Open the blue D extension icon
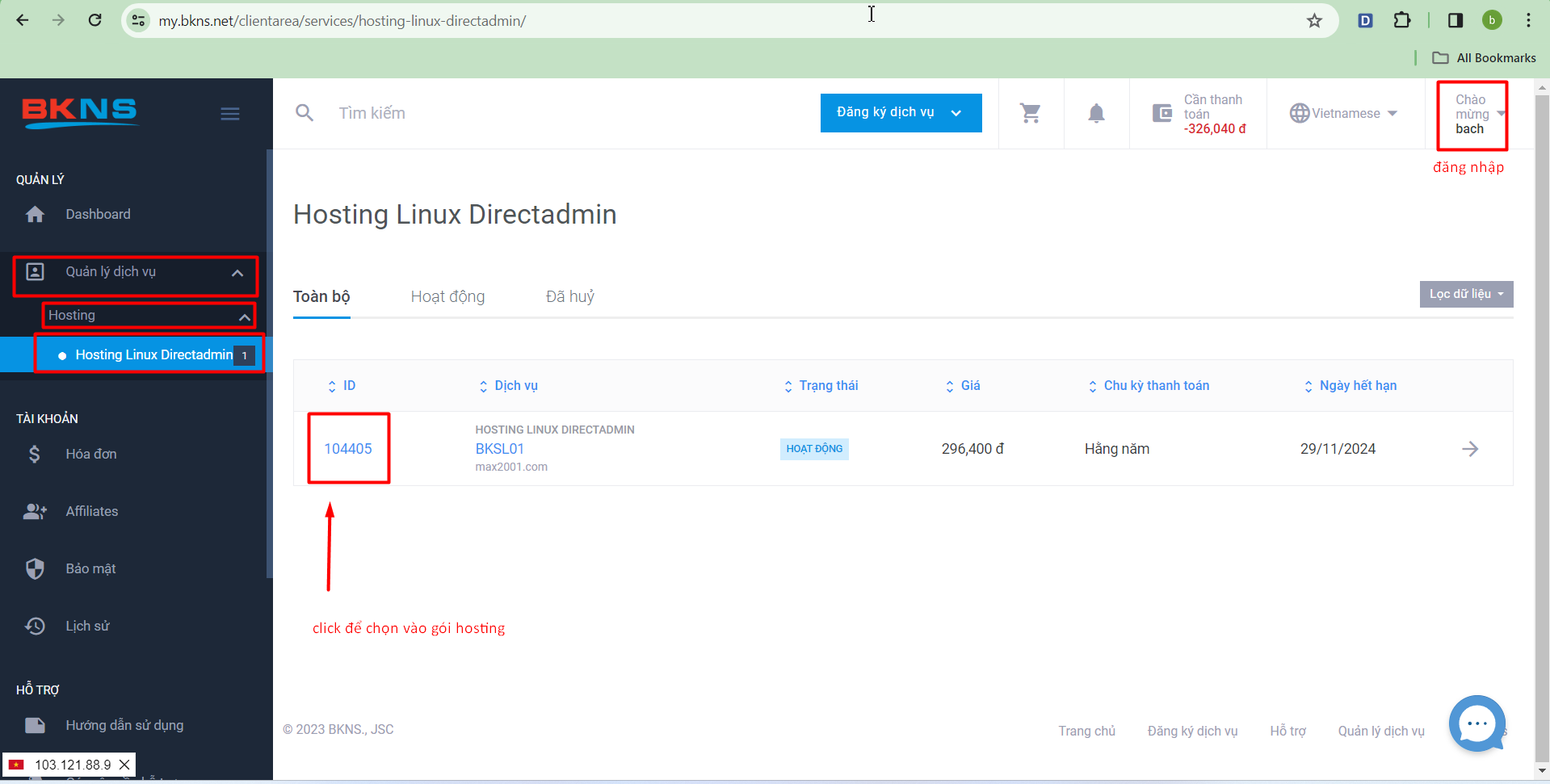 1366,20
